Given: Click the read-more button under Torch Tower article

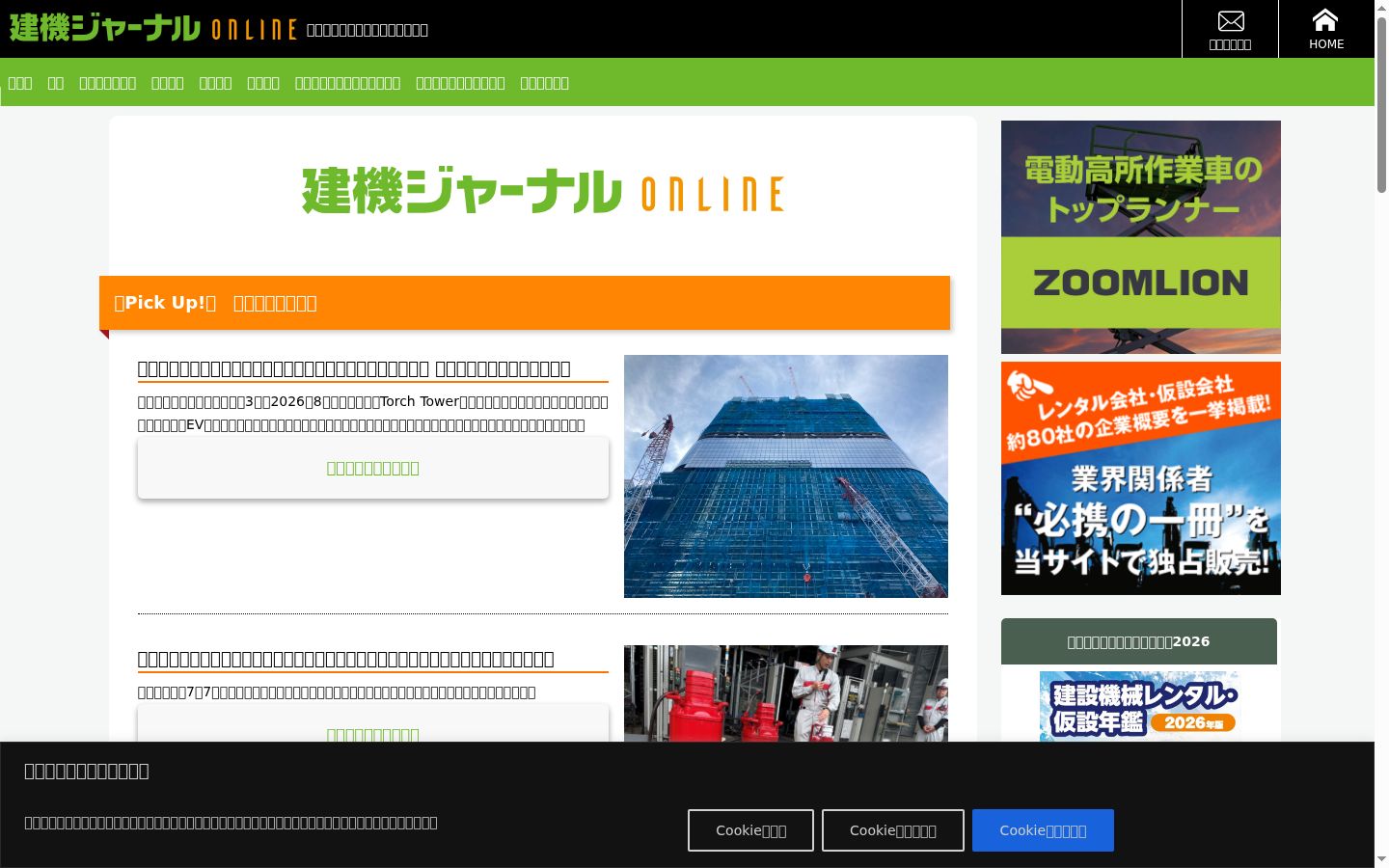Looking at the screenshot, I should point(373,468).
